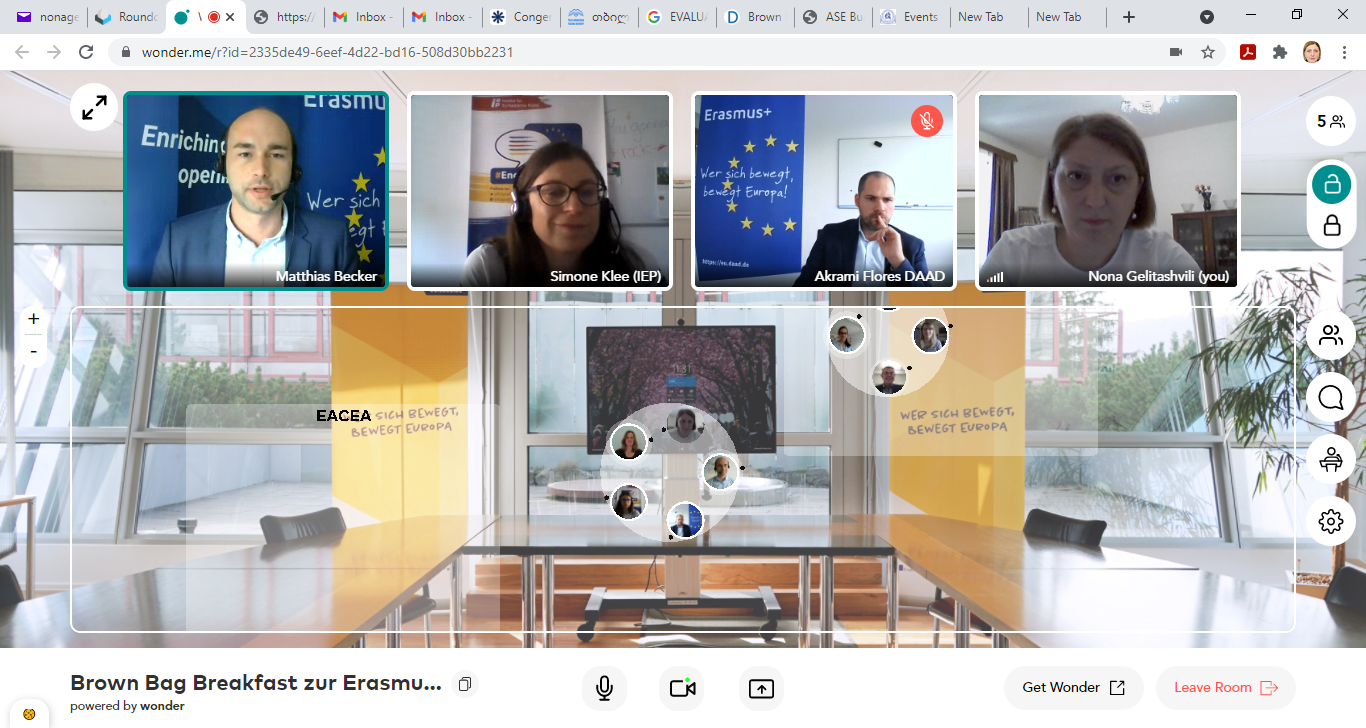Click muted microphone badge on Akrami Flores tile
This screenshot has height=728, width=1366.
pos(927,121)
